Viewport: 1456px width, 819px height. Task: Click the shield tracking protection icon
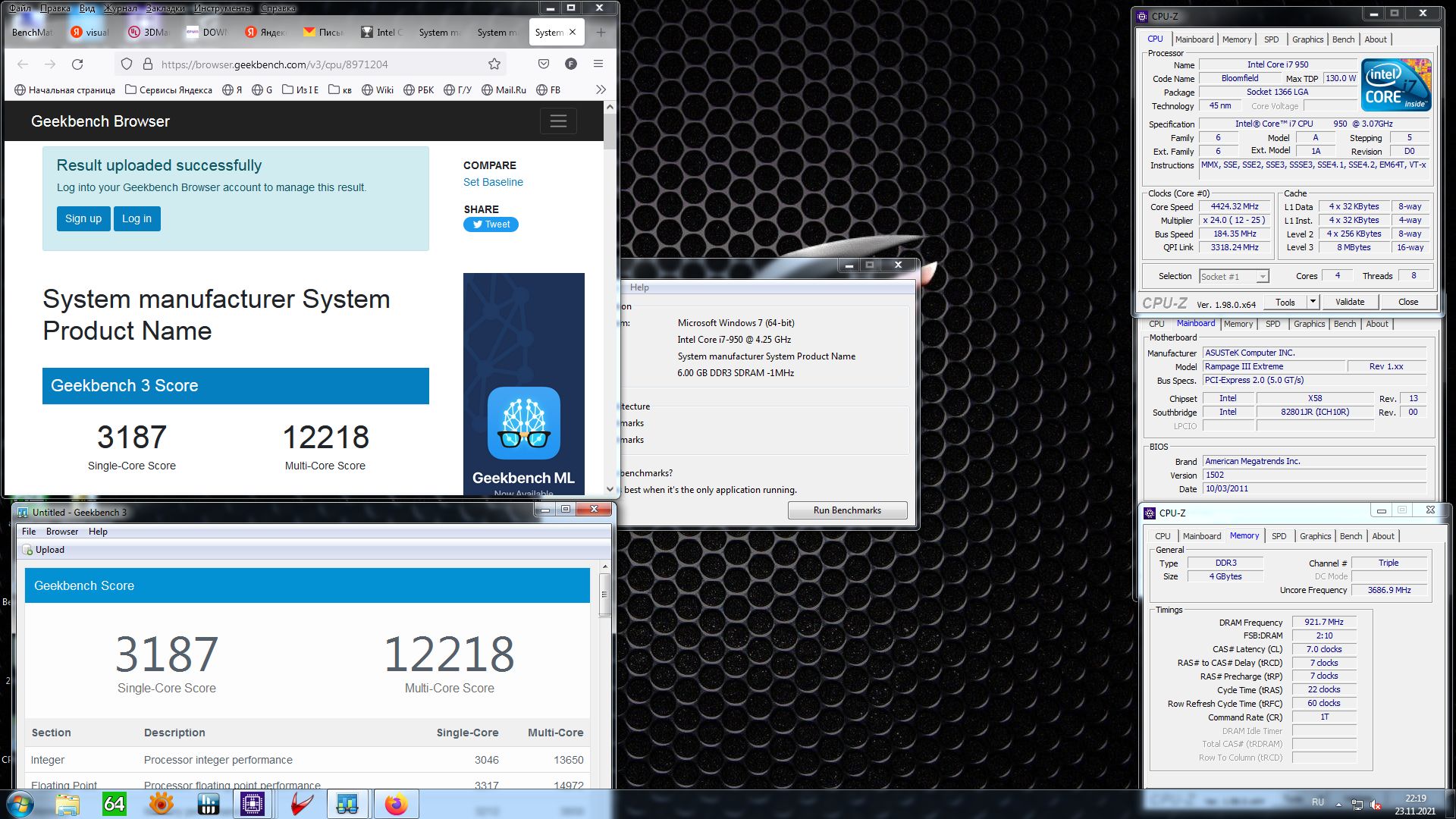127,64
